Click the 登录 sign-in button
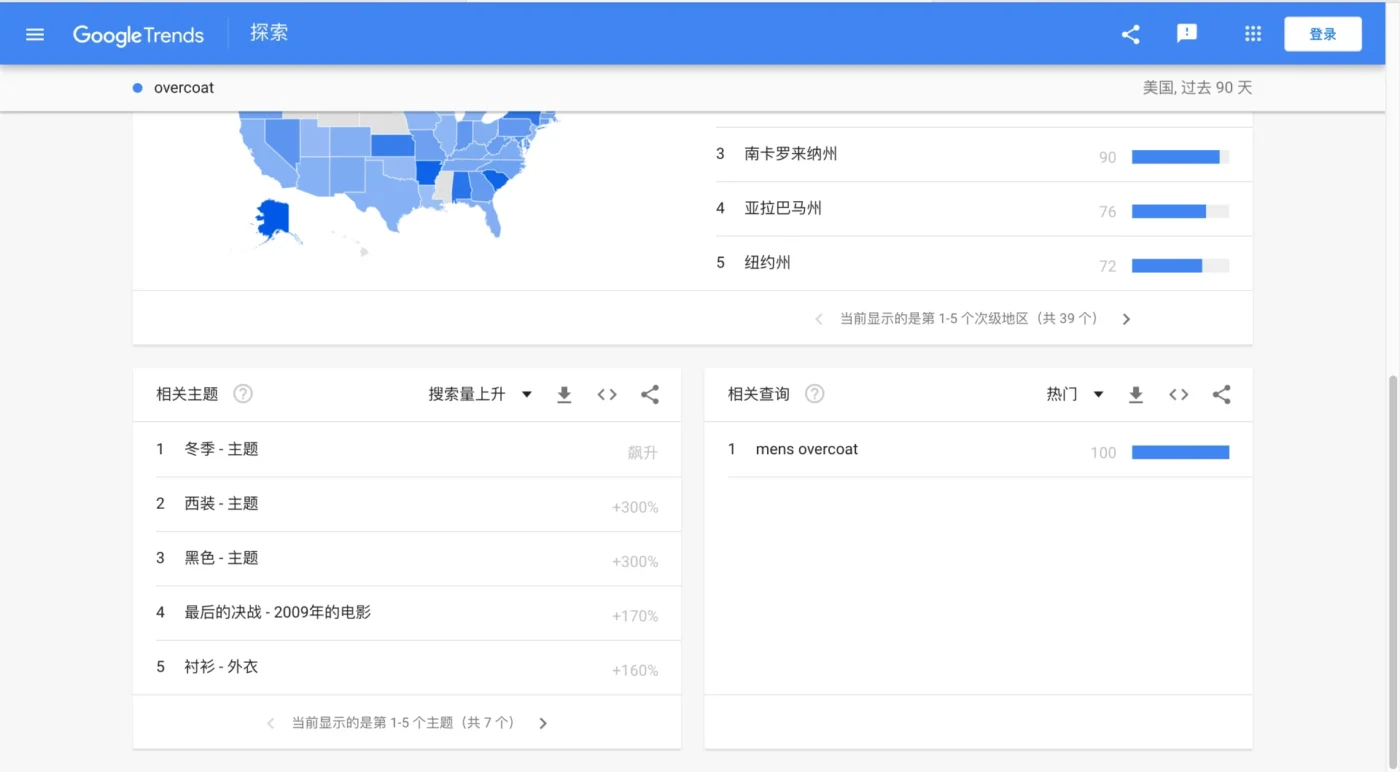Screen dimensions: 1400x772 pyautogui.click(x=1322, y=34)
